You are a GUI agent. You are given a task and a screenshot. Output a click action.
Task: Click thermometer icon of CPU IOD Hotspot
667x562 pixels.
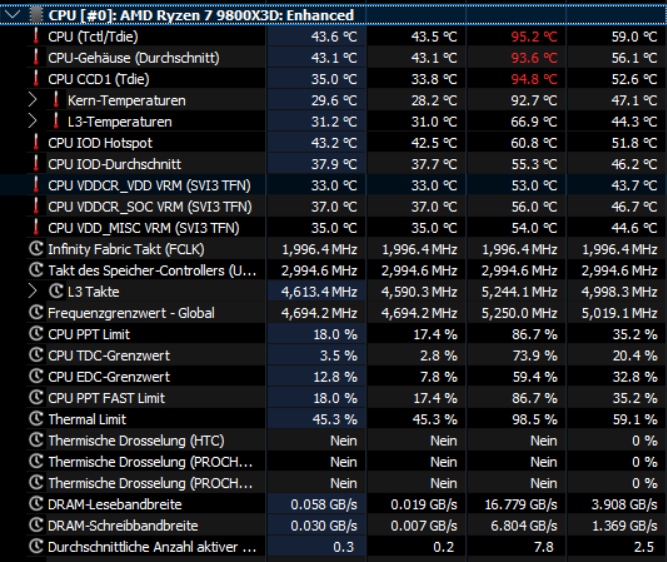coord(36,143)
